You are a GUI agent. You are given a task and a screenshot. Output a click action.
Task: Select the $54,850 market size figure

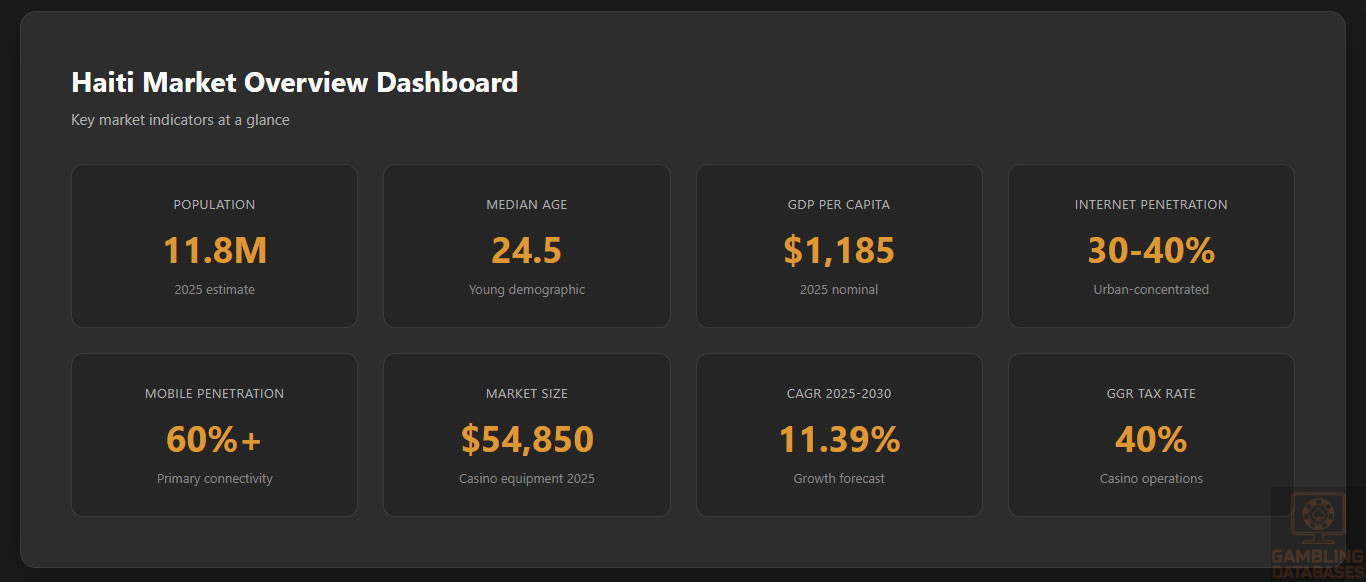pos(526,439)
